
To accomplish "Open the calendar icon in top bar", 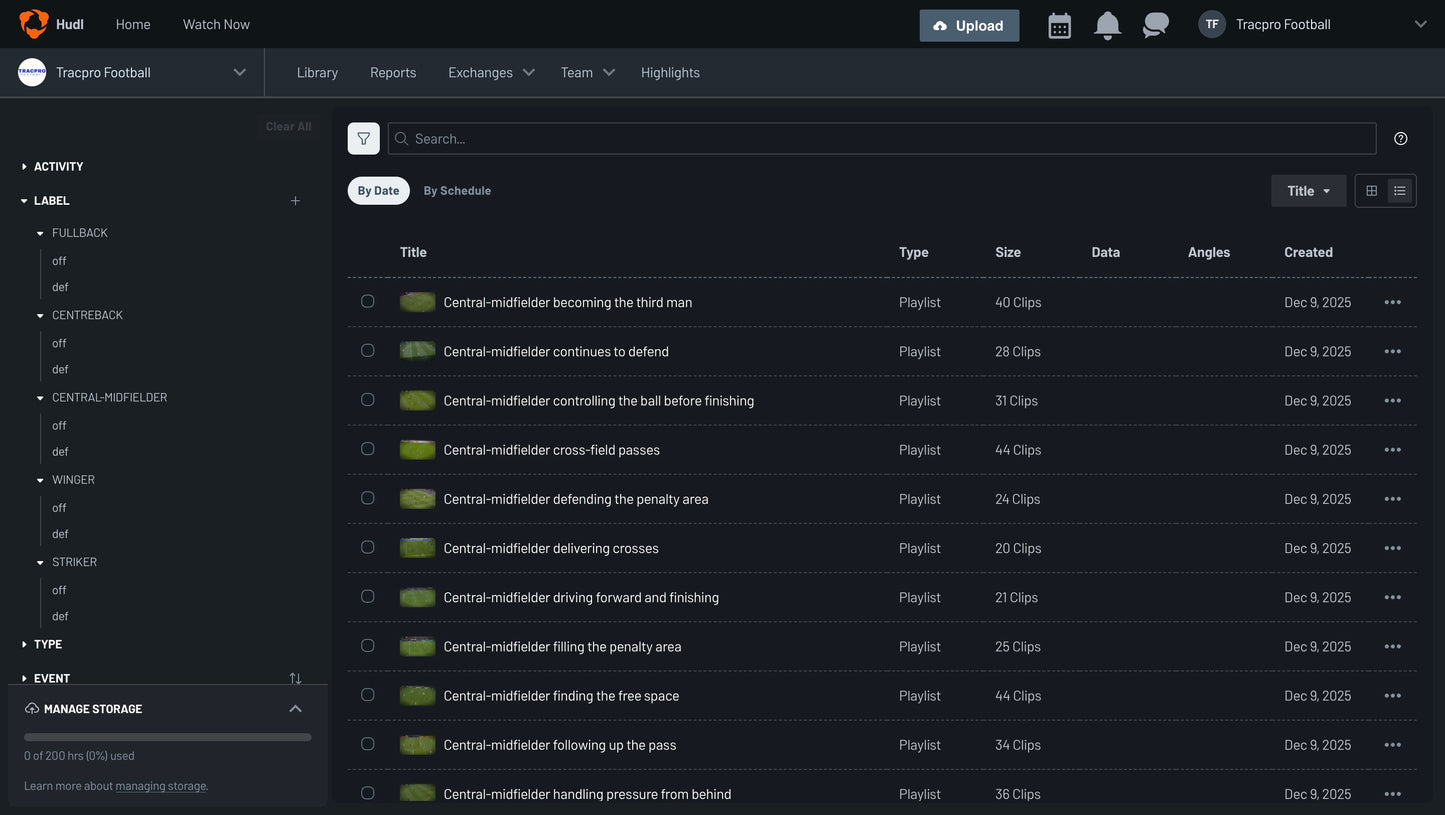I will click(x=1059, y=25).
